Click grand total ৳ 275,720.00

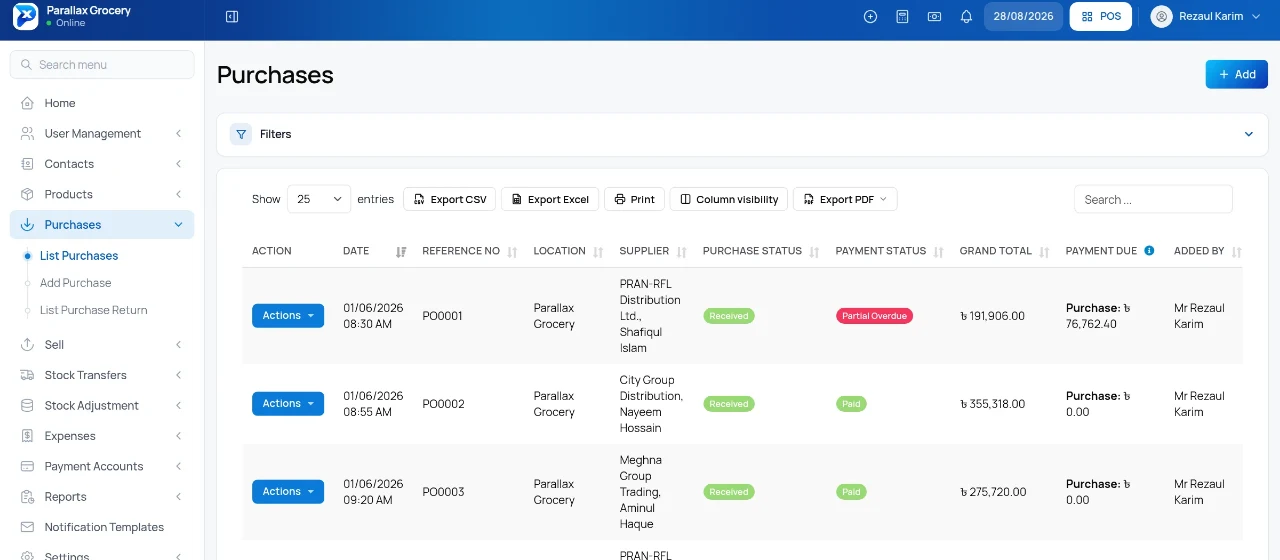click(x=992, y=492)
